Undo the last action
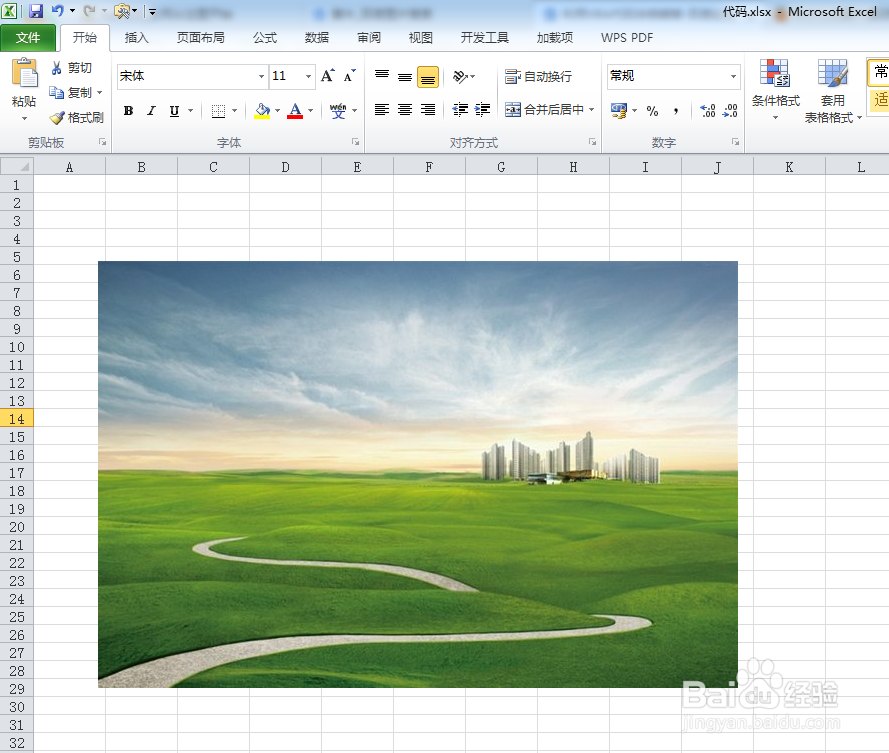The width and height of the screenshot is (889, 753). click(58, 11)
